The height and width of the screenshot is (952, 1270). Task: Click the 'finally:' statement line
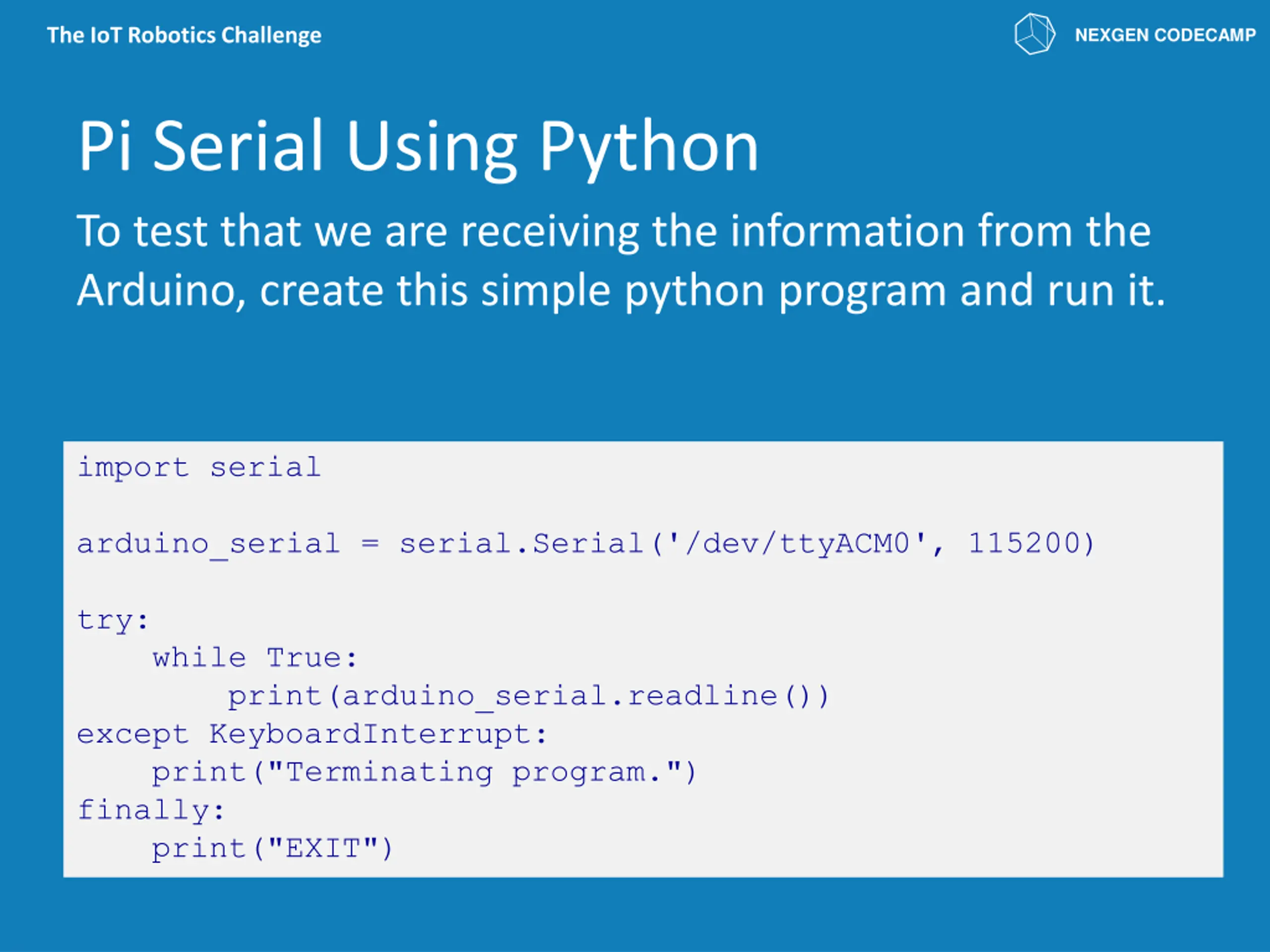click(151, 811)
